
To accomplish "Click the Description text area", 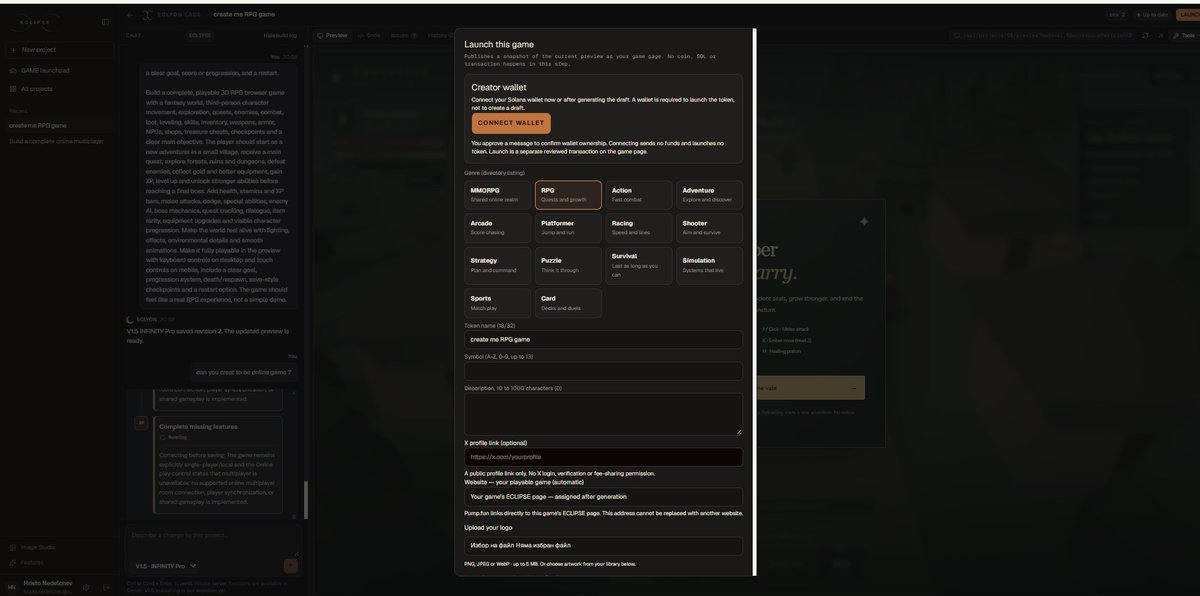I will click(x=603, y=414).
